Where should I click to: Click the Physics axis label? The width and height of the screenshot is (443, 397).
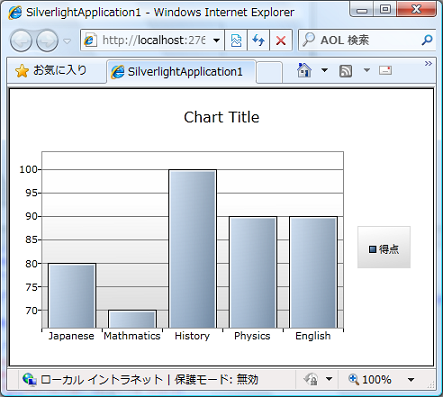coord(252,336)
